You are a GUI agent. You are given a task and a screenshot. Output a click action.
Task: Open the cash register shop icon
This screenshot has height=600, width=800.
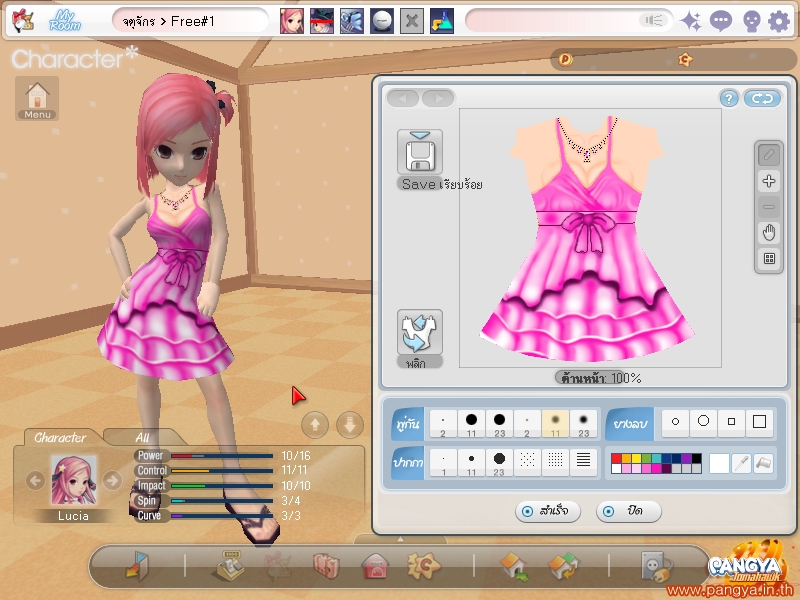point(228,566)
